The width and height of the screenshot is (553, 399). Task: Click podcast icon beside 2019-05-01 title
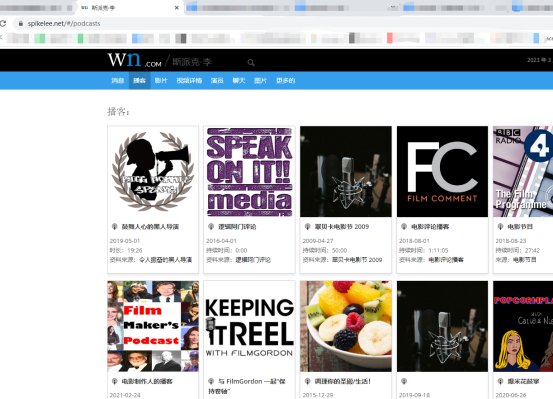coord(114,226)
